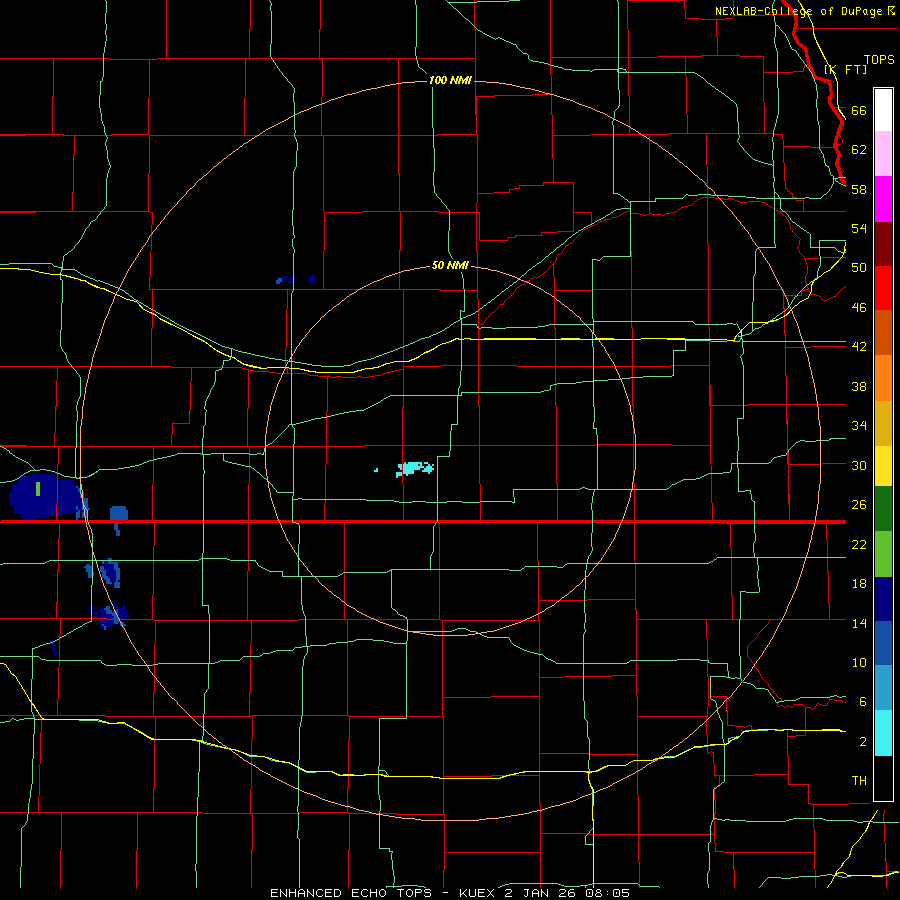
Task: Click the '14' scale value
Action: point(859,623)
